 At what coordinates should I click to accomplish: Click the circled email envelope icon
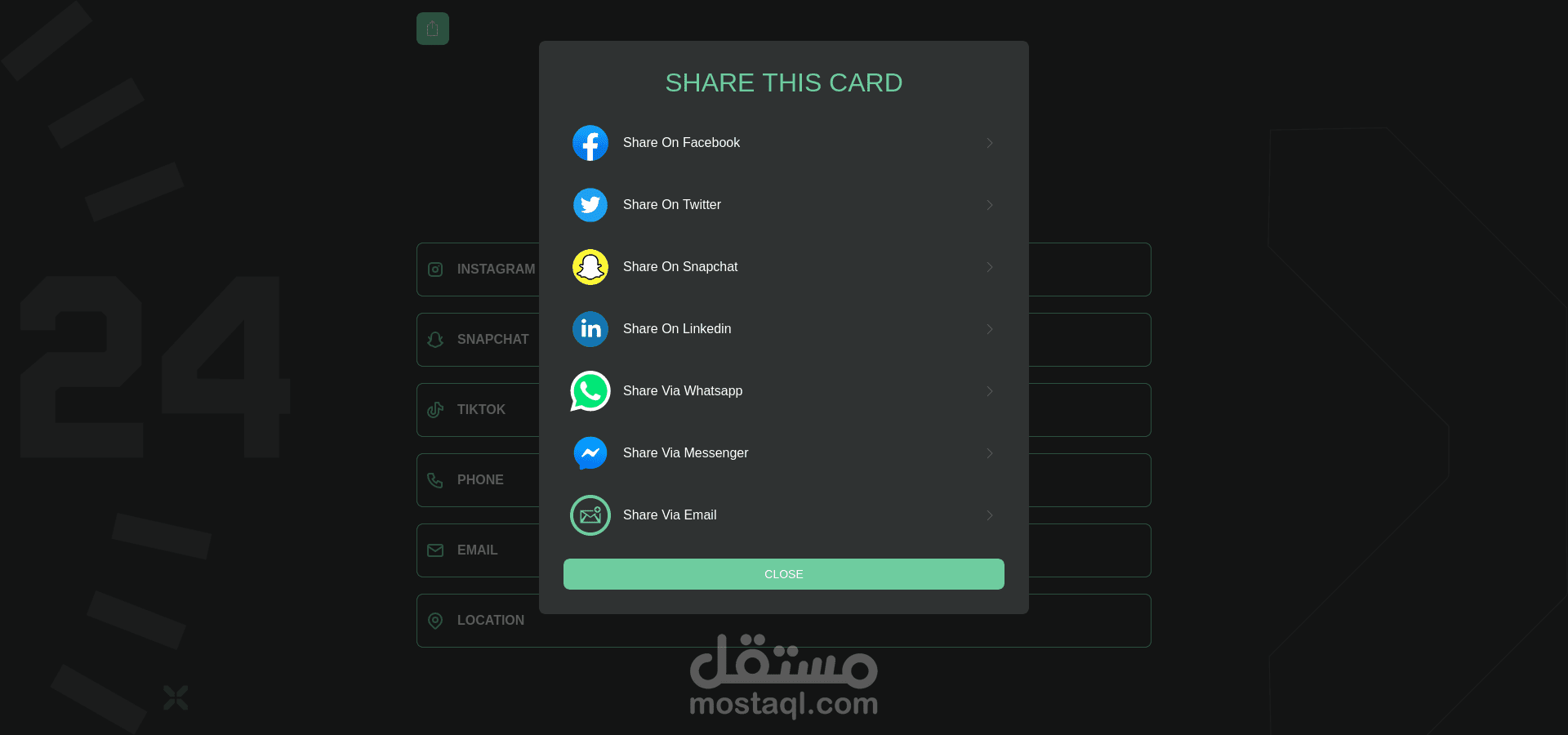pyautogui.click(x=590, y=515)
